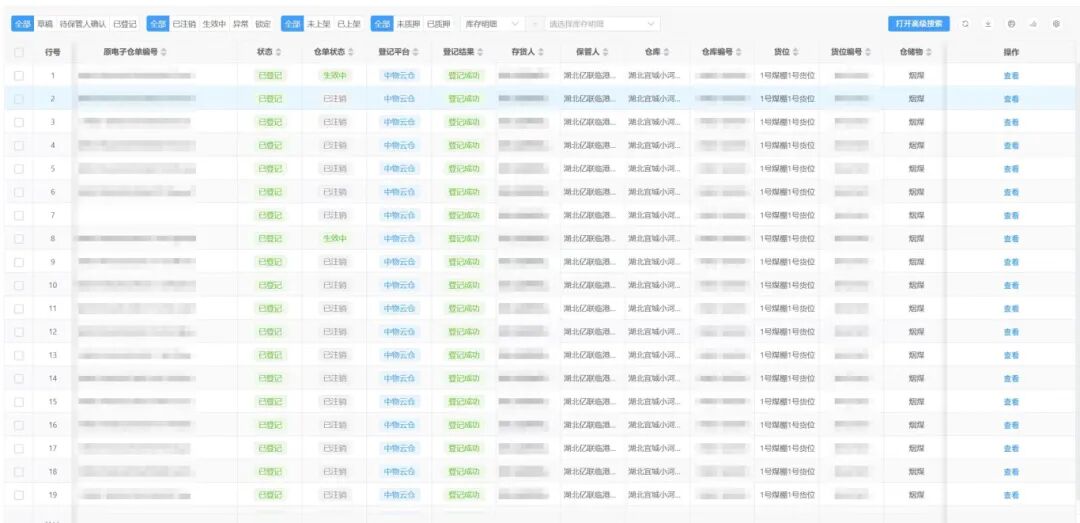Click the 打开高级搜索 button

click(x=918, y=23)
